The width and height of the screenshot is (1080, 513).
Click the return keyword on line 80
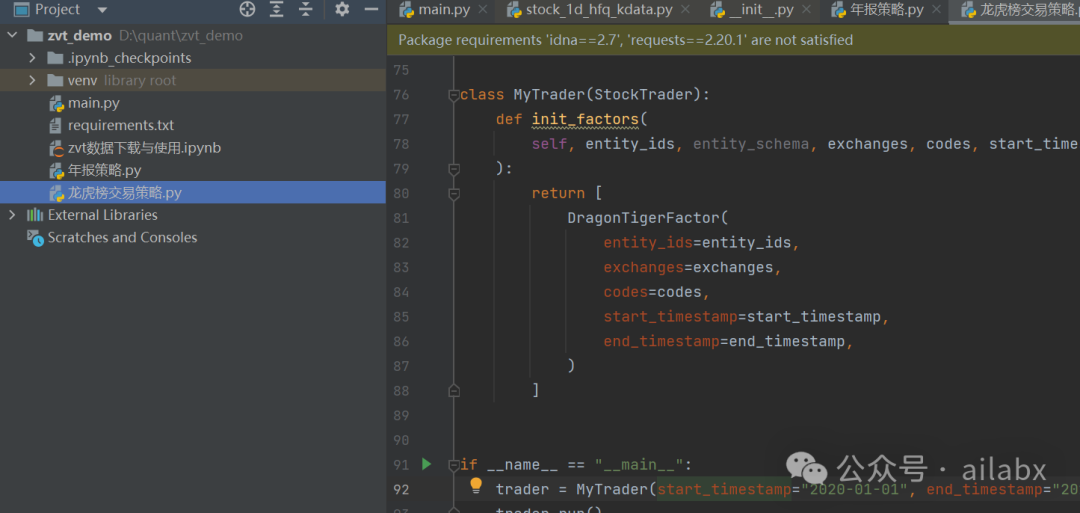pos(558,193)
